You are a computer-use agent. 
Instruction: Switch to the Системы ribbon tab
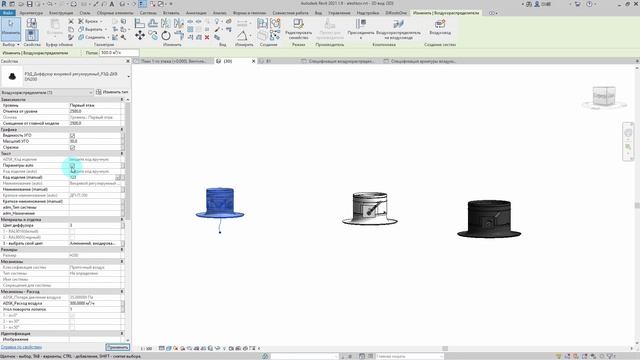tap(148, 13)
